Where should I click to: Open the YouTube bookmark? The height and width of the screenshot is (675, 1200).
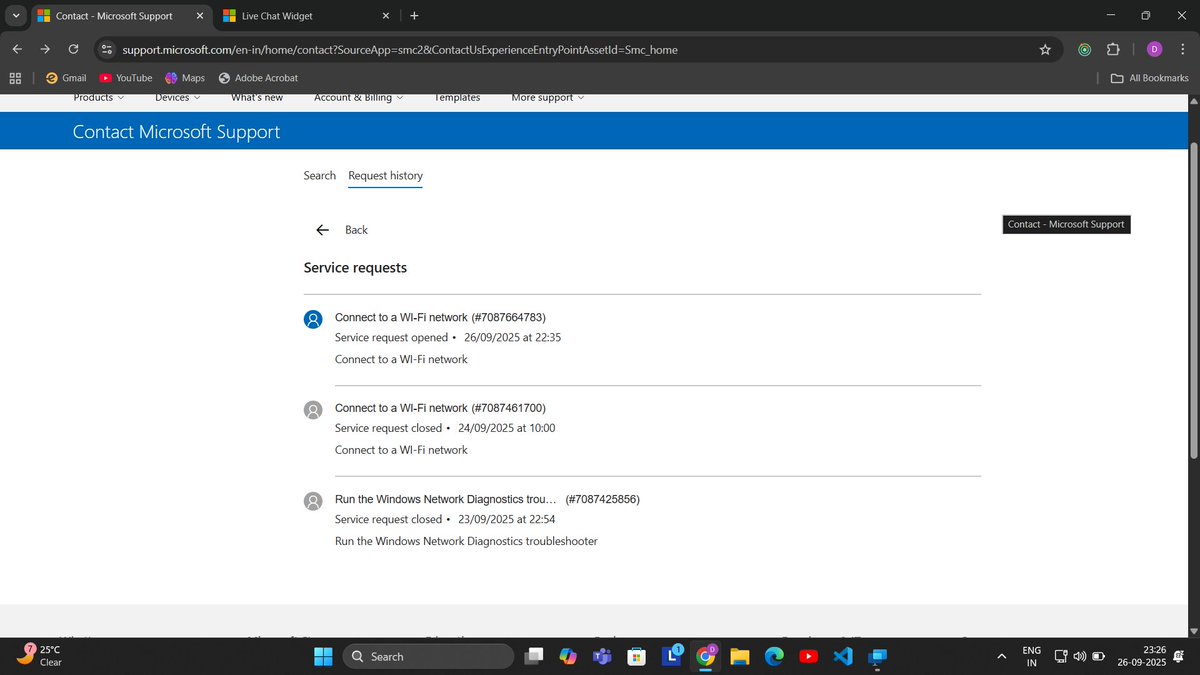126,78
